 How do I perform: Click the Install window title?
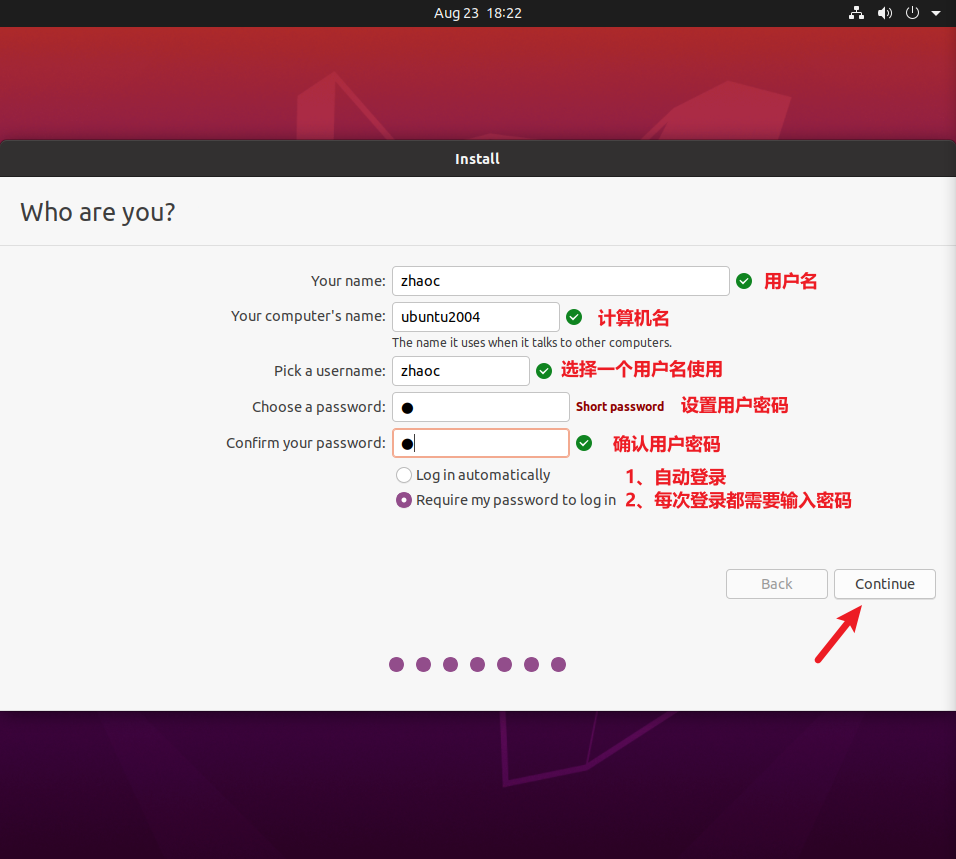point(477,159)
